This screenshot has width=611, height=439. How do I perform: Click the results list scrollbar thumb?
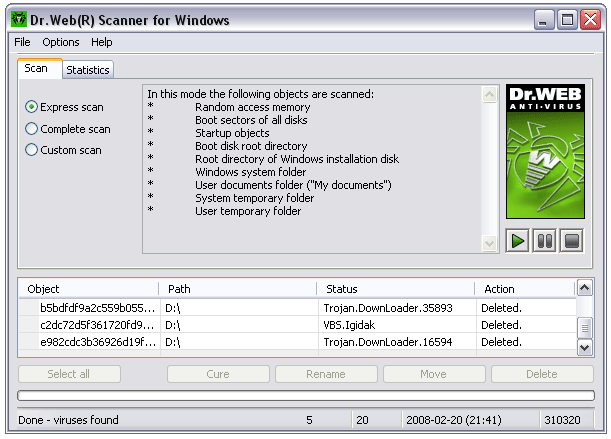(585, 328)
